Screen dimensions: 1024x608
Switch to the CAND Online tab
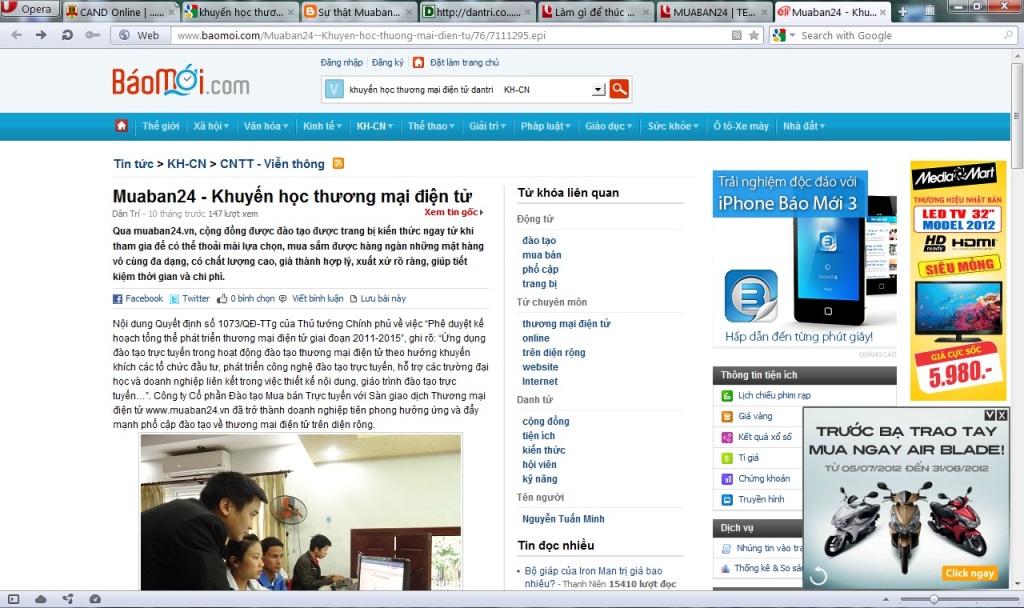(x=121, y=12)
